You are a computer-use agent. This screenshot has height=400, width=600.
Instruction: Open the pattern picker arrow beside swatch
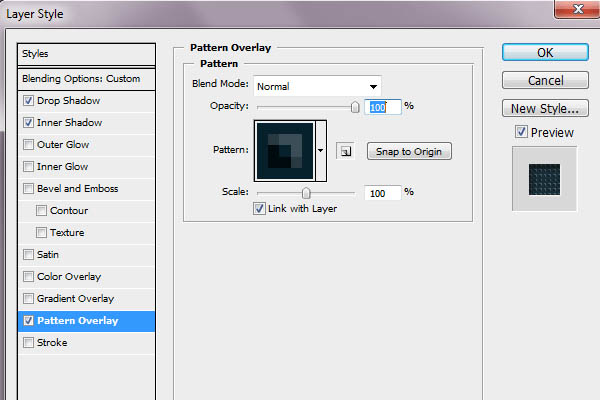(321, 150)
